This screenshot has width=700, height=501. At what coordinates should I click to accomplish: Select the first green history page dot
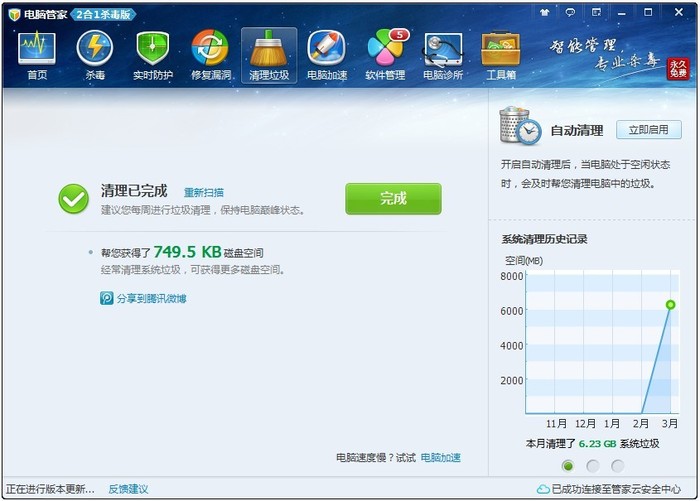[x=568, y=466]
